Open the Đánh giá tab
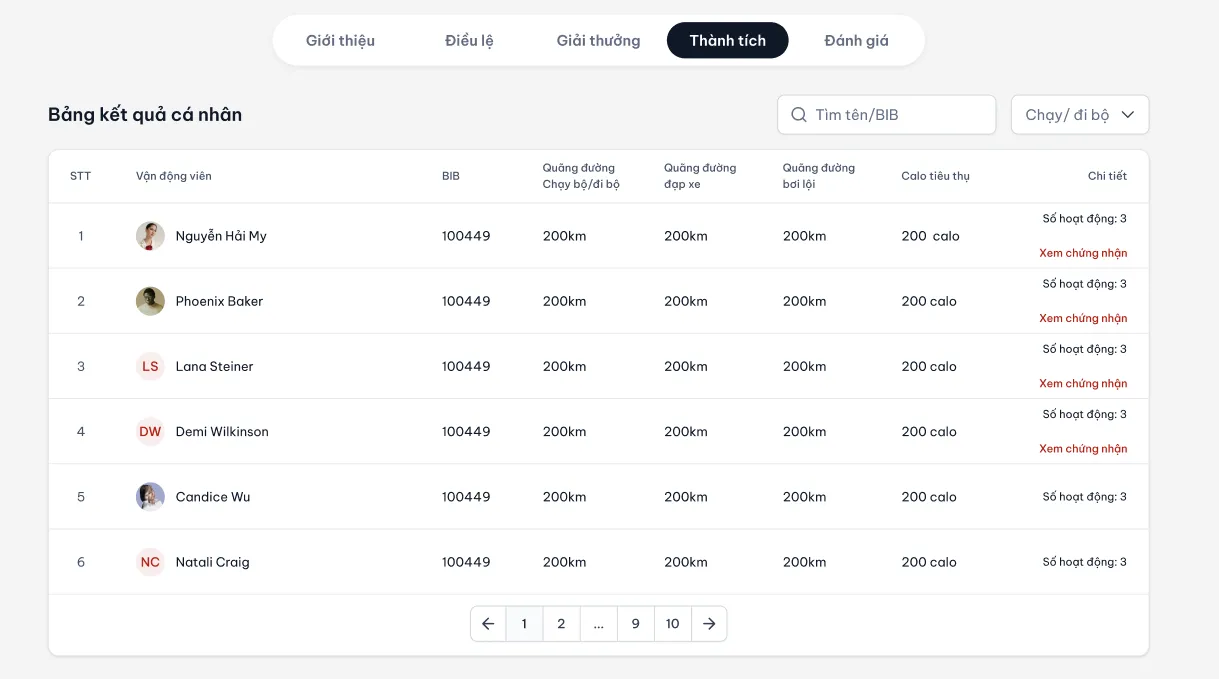1219x679 pixels. 856,41
